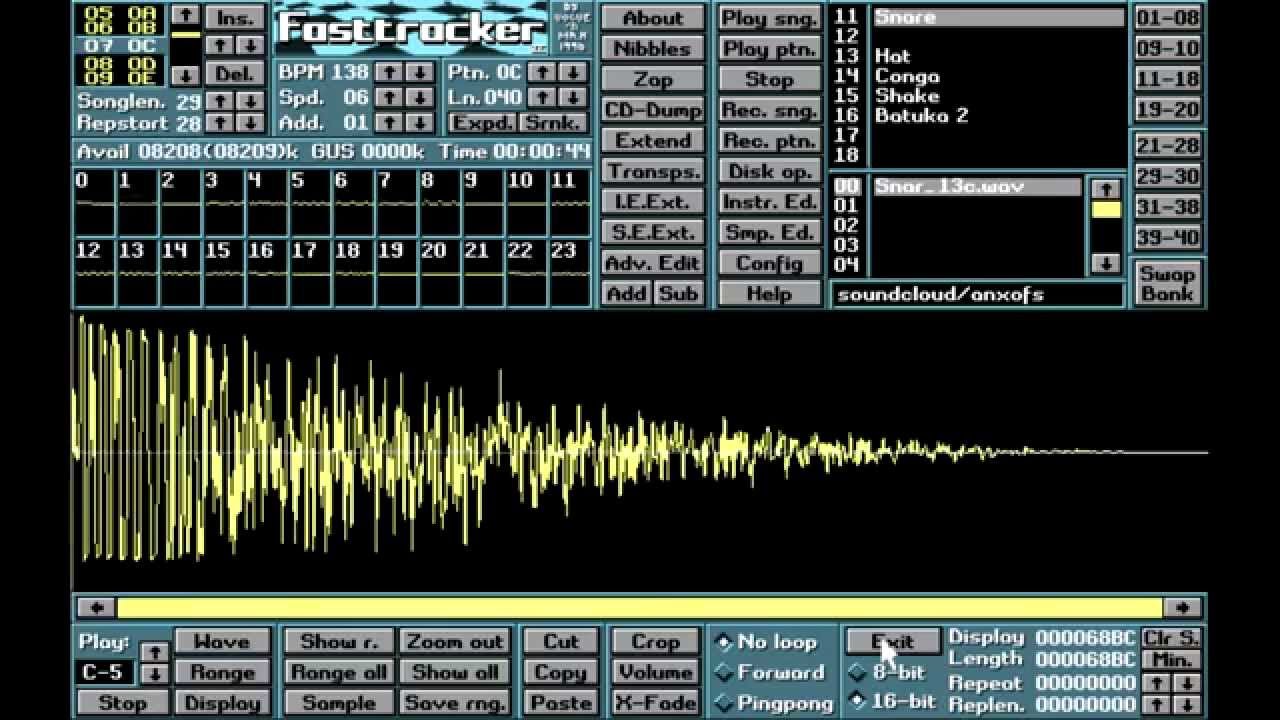Decrease Songlen. with the down arrow
Image resolution: width=1280 pixels, height=720 pixels.
pyautogui.click(x=250, y=101)
